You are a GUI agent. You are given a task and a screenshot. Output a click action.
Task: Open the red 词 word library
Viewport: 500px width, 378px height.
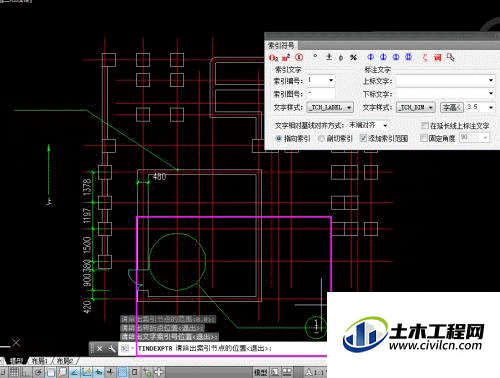(437, 57)
